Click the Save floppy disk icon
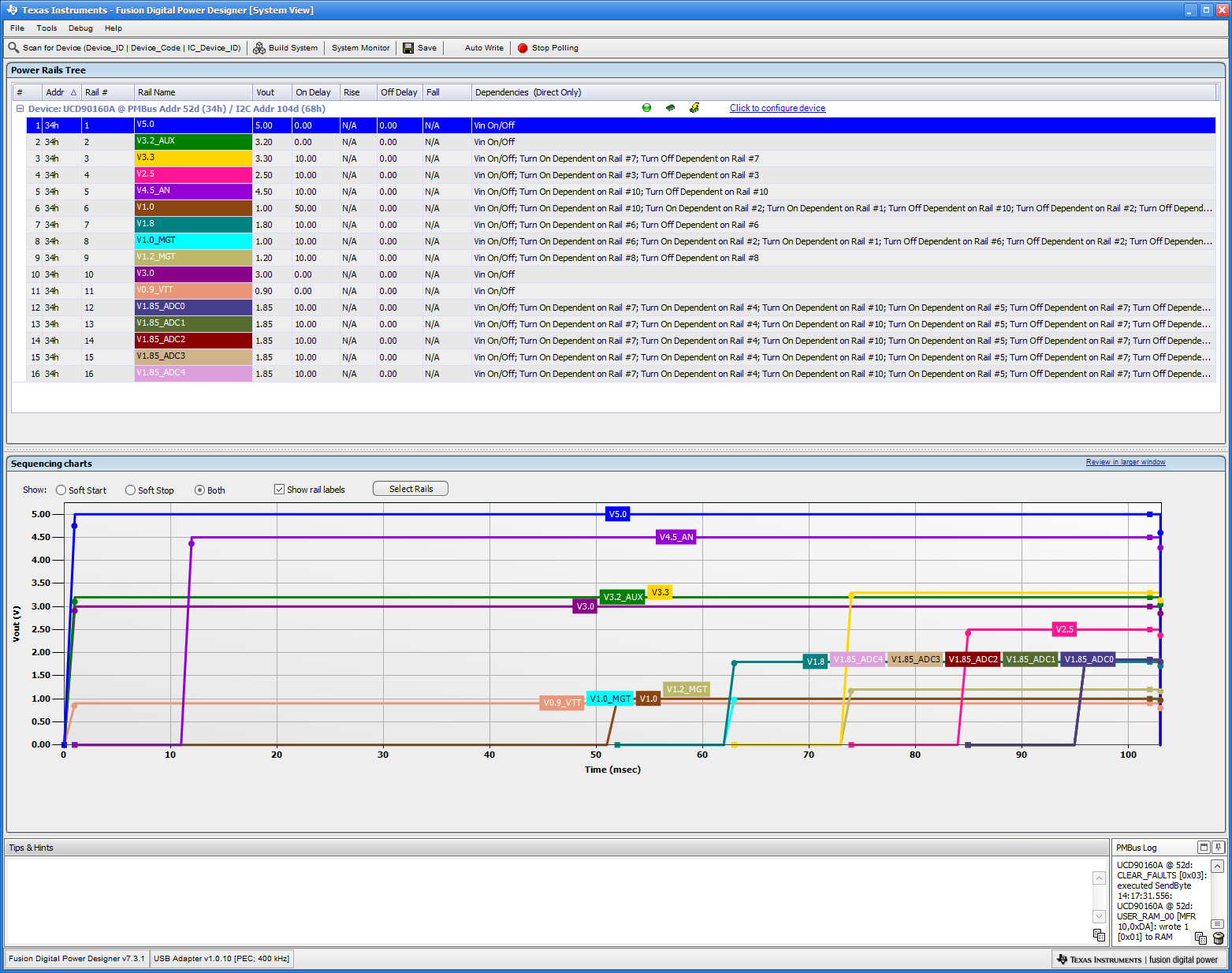Viewport: 1232px width, 973px height. pyautogui.click(x=408, y=48)
